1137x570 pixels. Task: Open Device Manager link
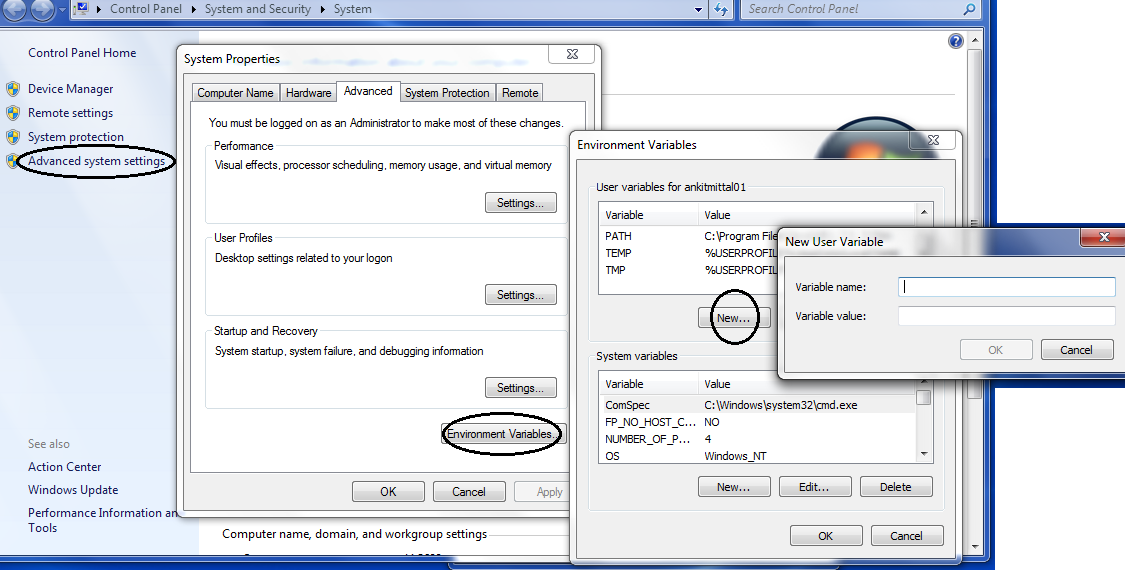(70, 89)
